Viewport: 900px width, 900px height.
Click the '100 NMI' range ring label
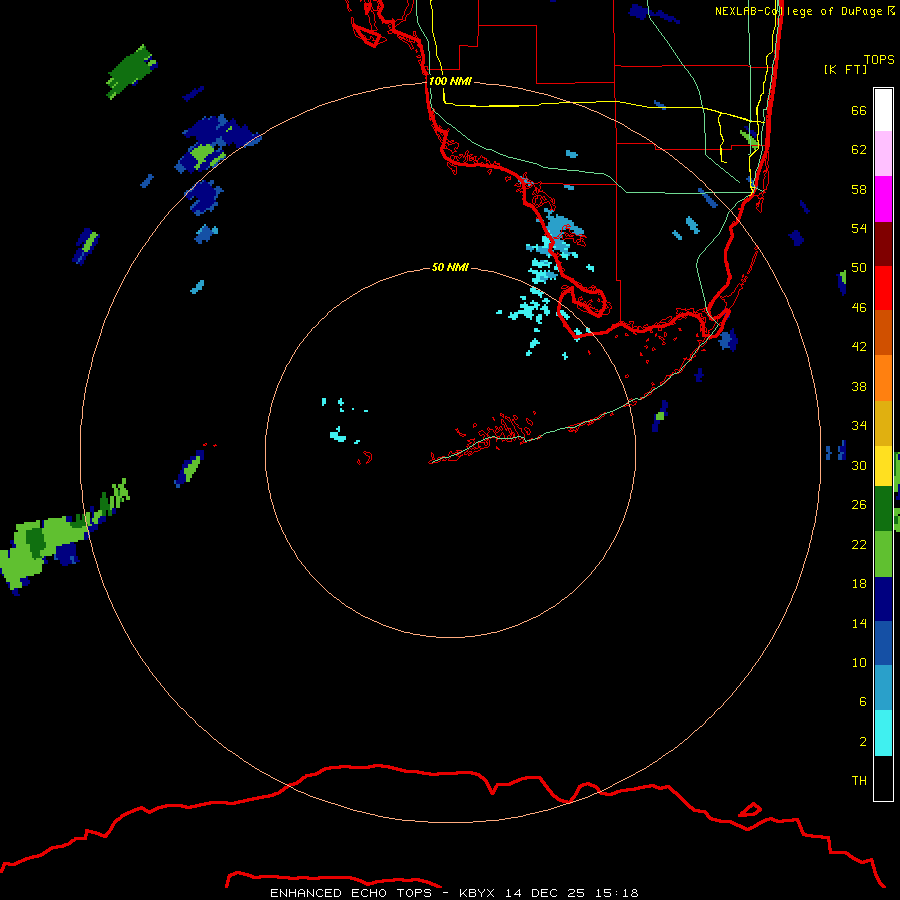point(450,82)
